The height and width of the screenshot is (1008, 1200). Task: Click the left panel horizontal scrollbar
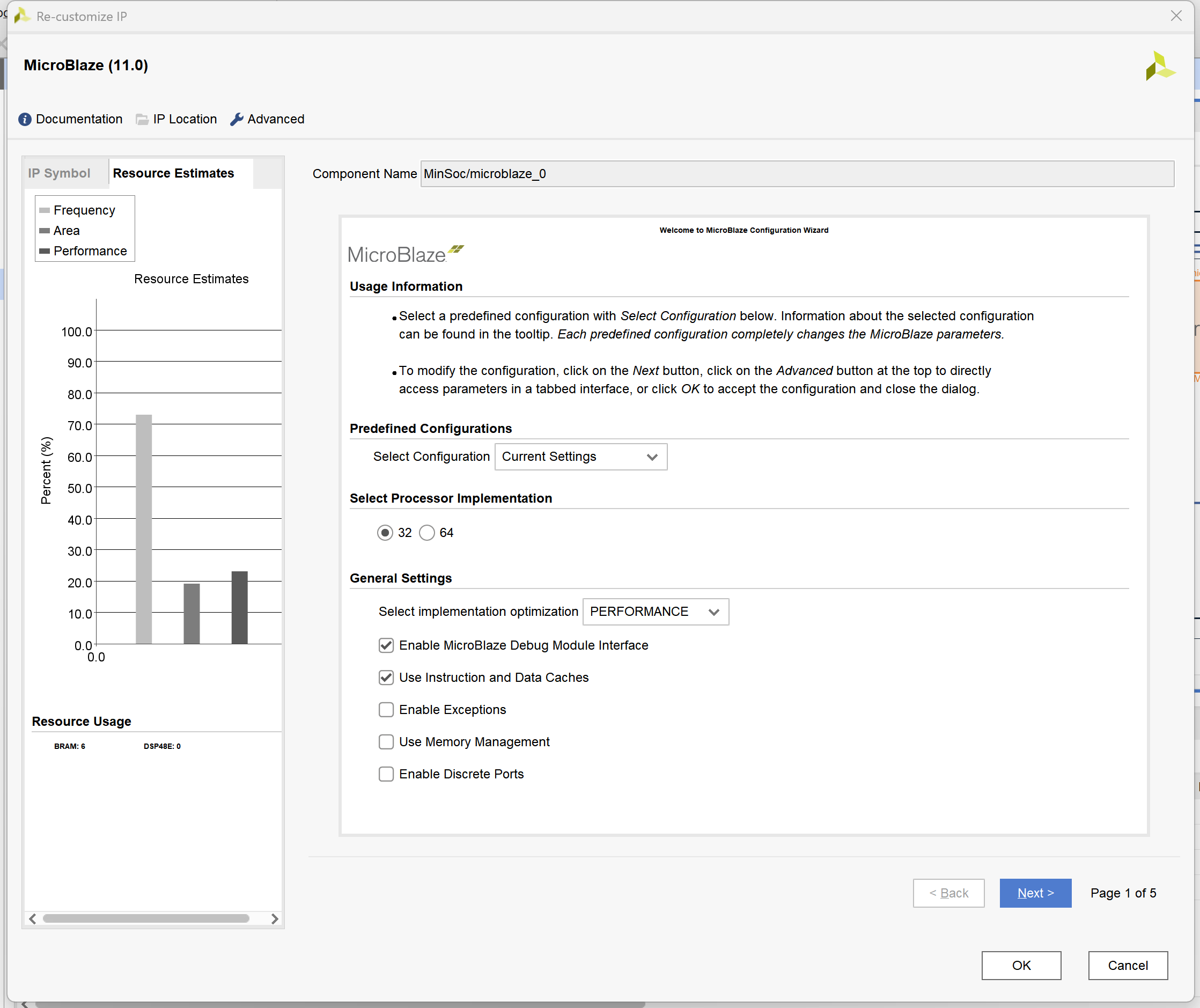pos(146,918)
